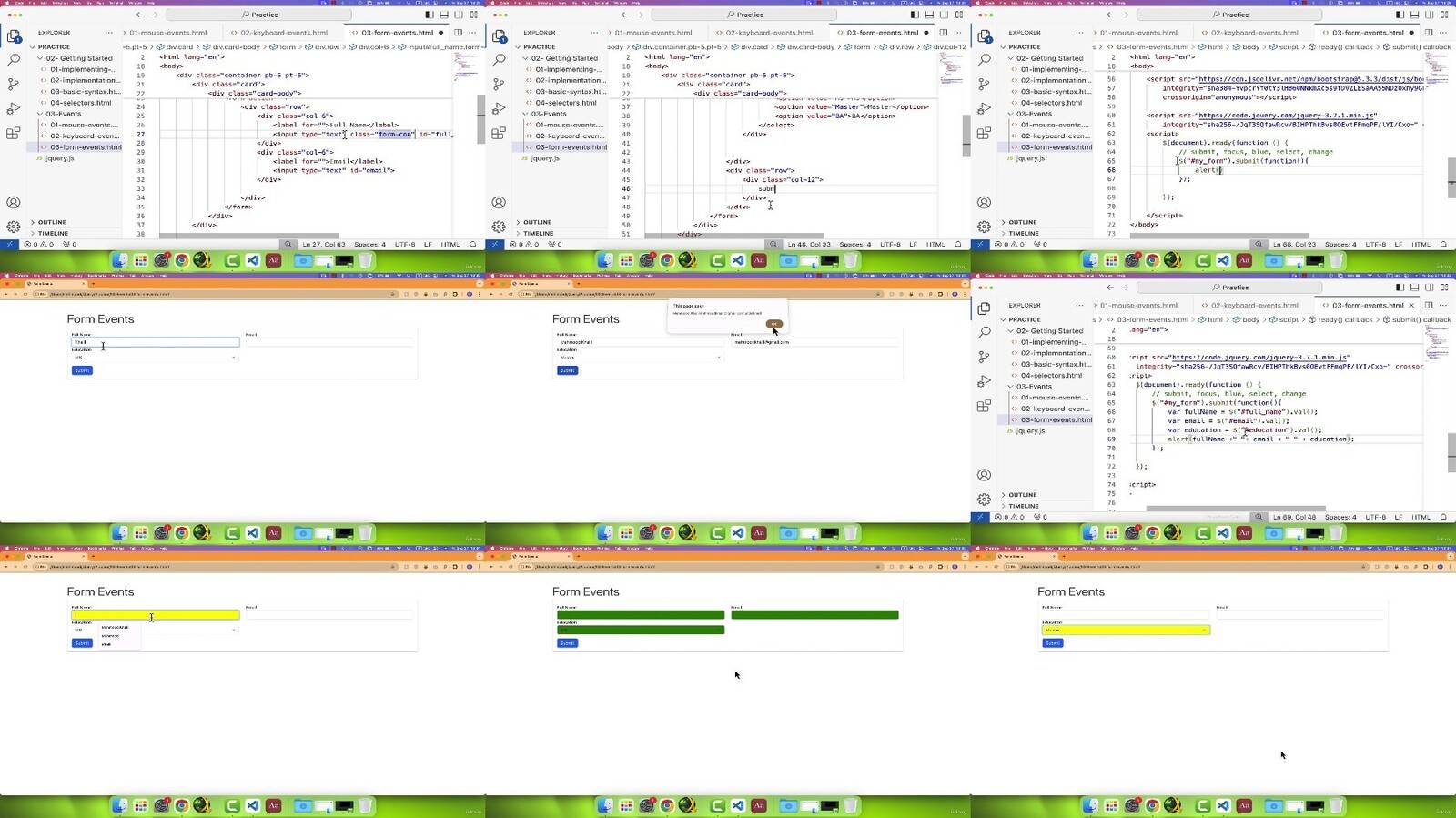Expand OUTLINE section in Ln 27 VS Code window
Viewport: 1456px width, 818px height.
(52, 222)
